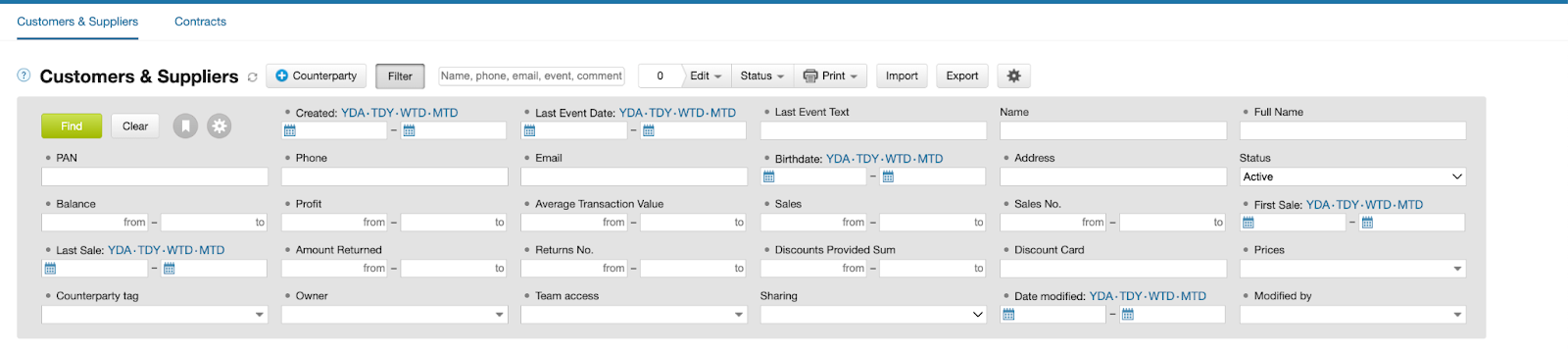
Task: Switch to the Contracts tab
Action: pos(200,22)
